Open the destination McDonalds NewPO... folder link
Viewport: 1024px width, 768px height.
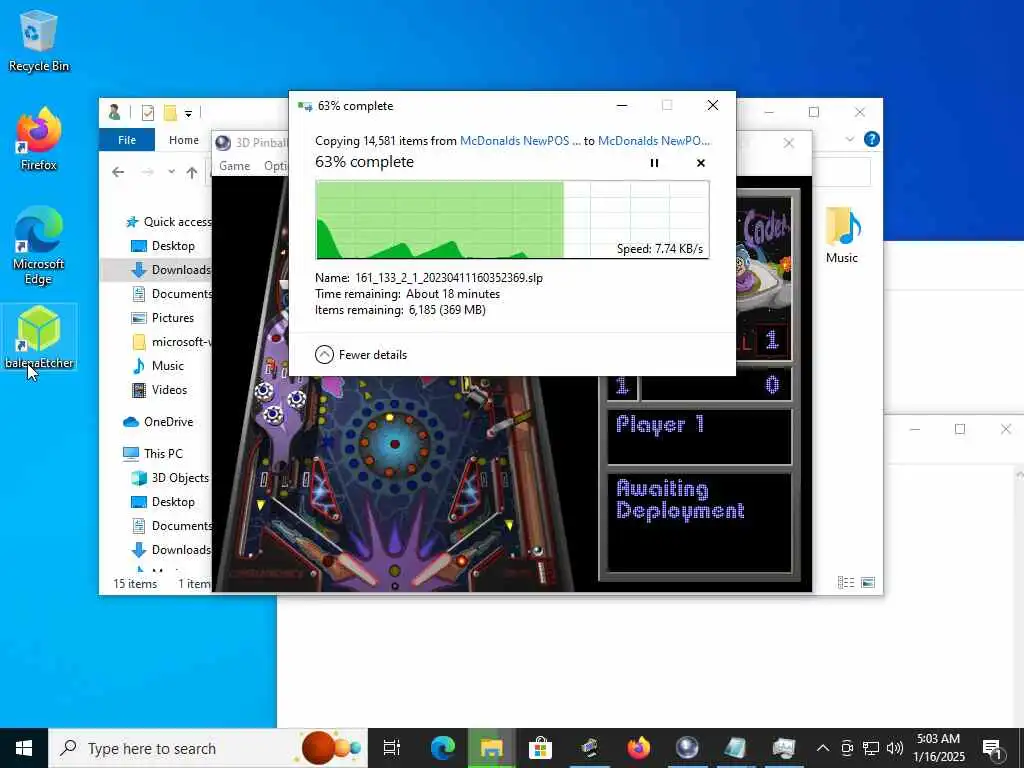[654, 141]
